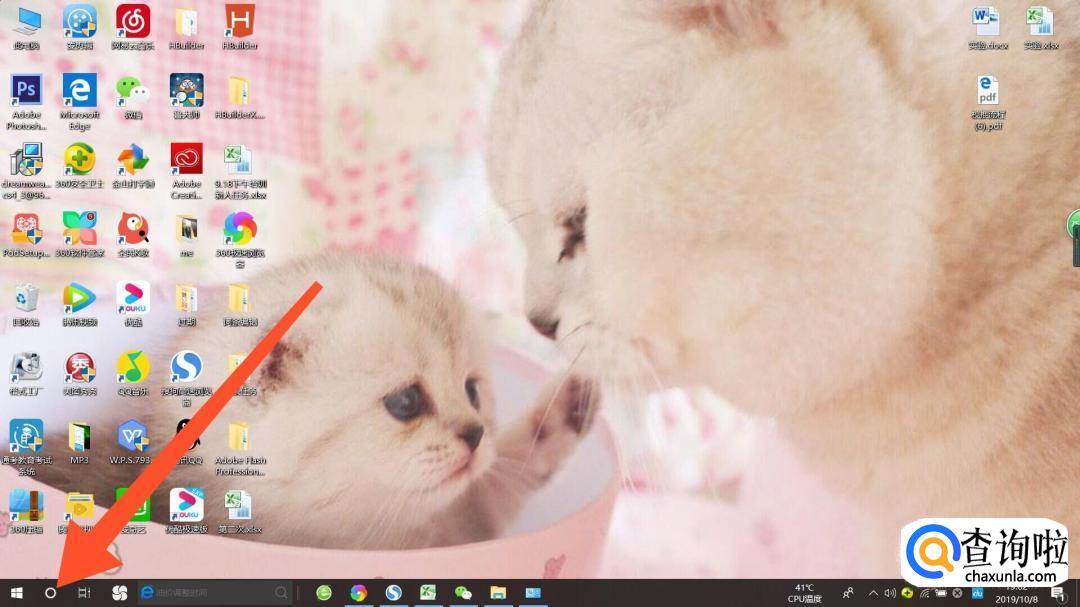Select the Sogou browser desktop shortcut
The image size is (1080, 607).
coord(186,378)
